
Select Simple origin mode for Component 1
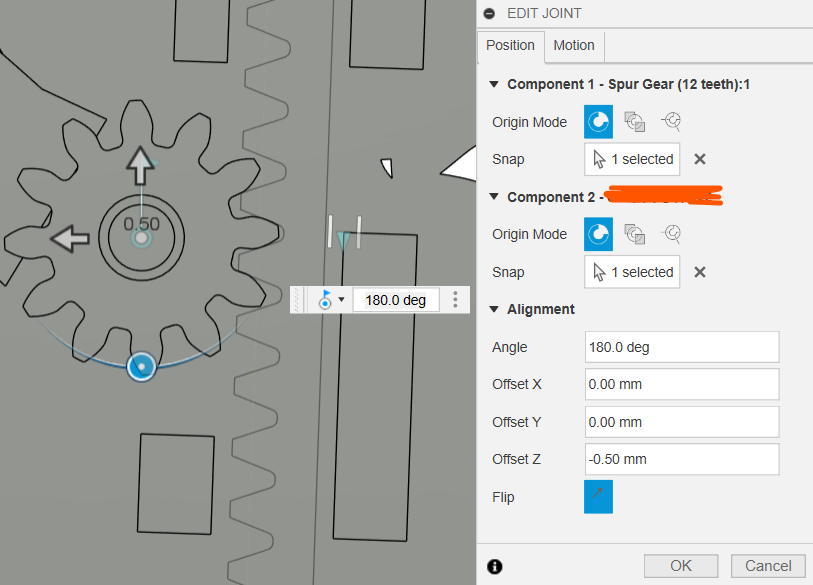[597, 121]
